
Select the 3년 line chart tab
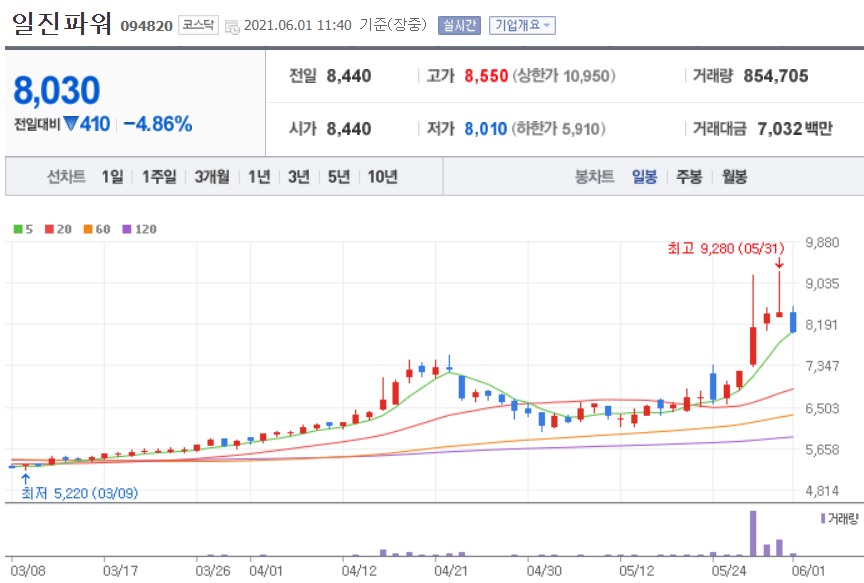pyautogui.click(x=299, y=177)
